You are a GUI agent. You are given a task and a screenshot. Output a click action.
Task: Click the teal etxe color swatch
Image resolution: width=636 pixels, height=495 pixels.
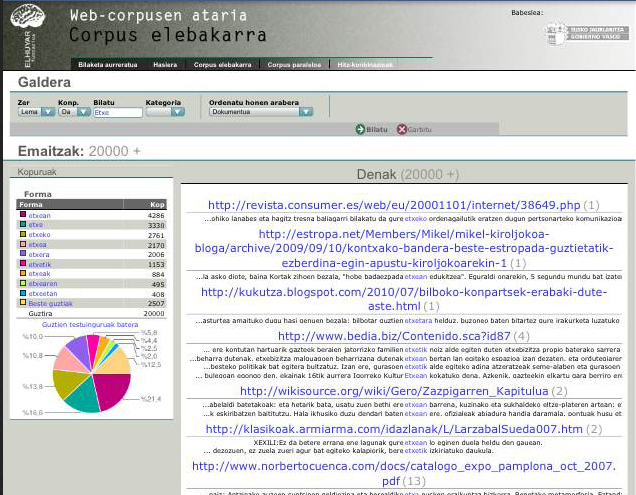point(23,225)
